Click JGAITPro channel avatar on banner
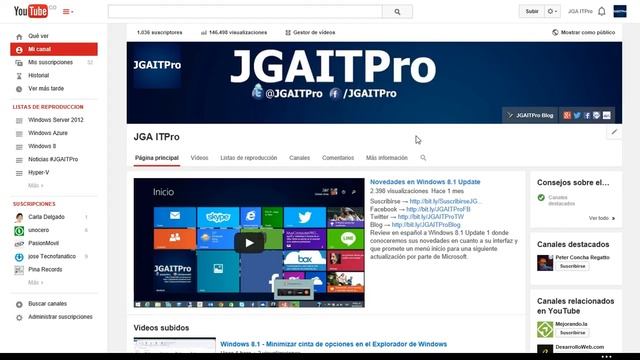Viewport: 640px width, 360px height. 157,65
